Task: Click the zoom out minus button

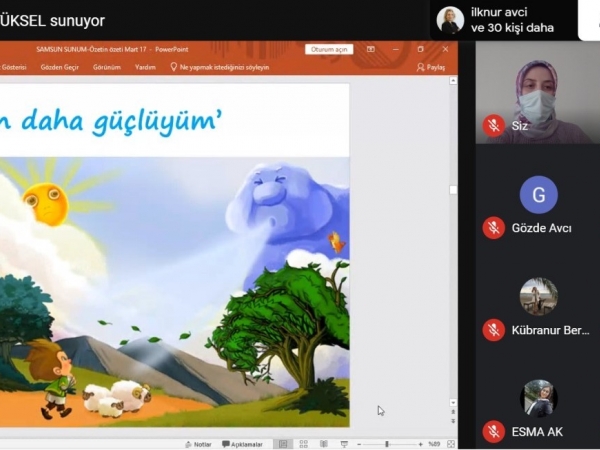Action: 359,444
